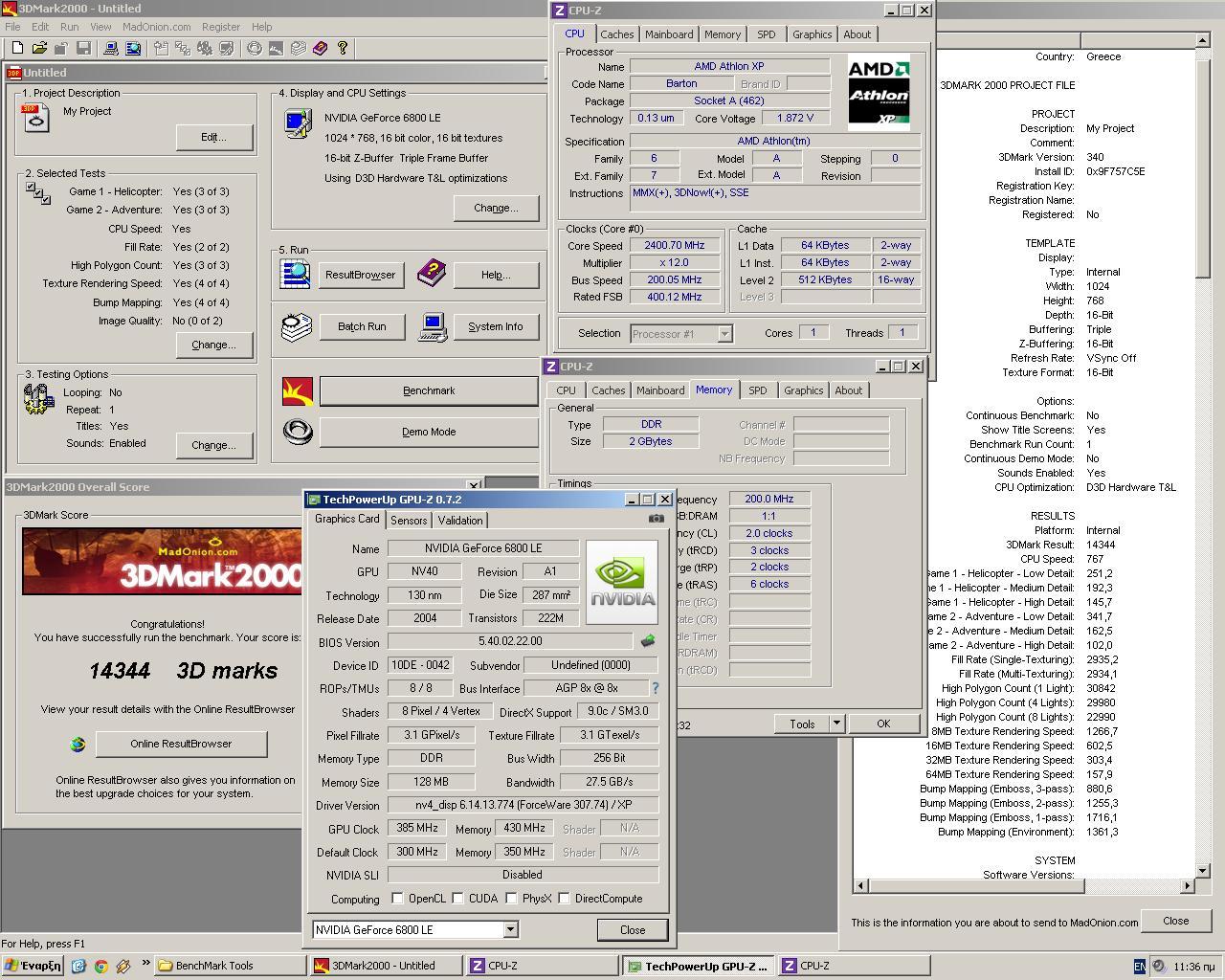Click the lock project toolbar icon
The image size is (1225, 980).
tap(60, 48)
